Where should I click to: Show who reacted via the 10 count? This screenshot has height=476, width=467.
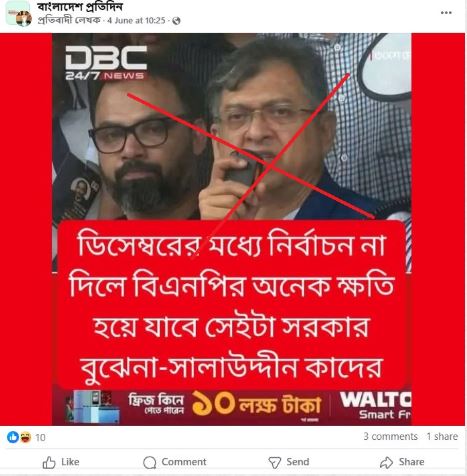[40, 437]
